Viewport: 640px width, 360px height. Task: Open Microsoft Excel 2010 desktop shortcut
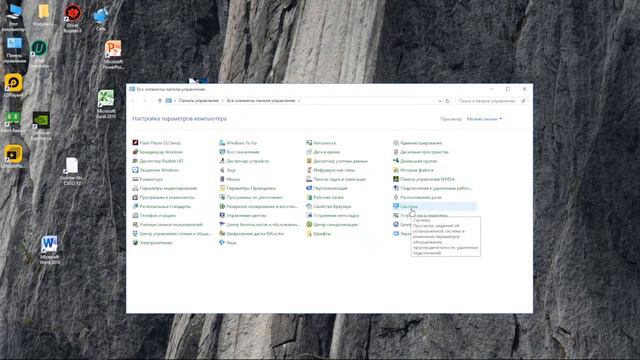tap(106, 104)
